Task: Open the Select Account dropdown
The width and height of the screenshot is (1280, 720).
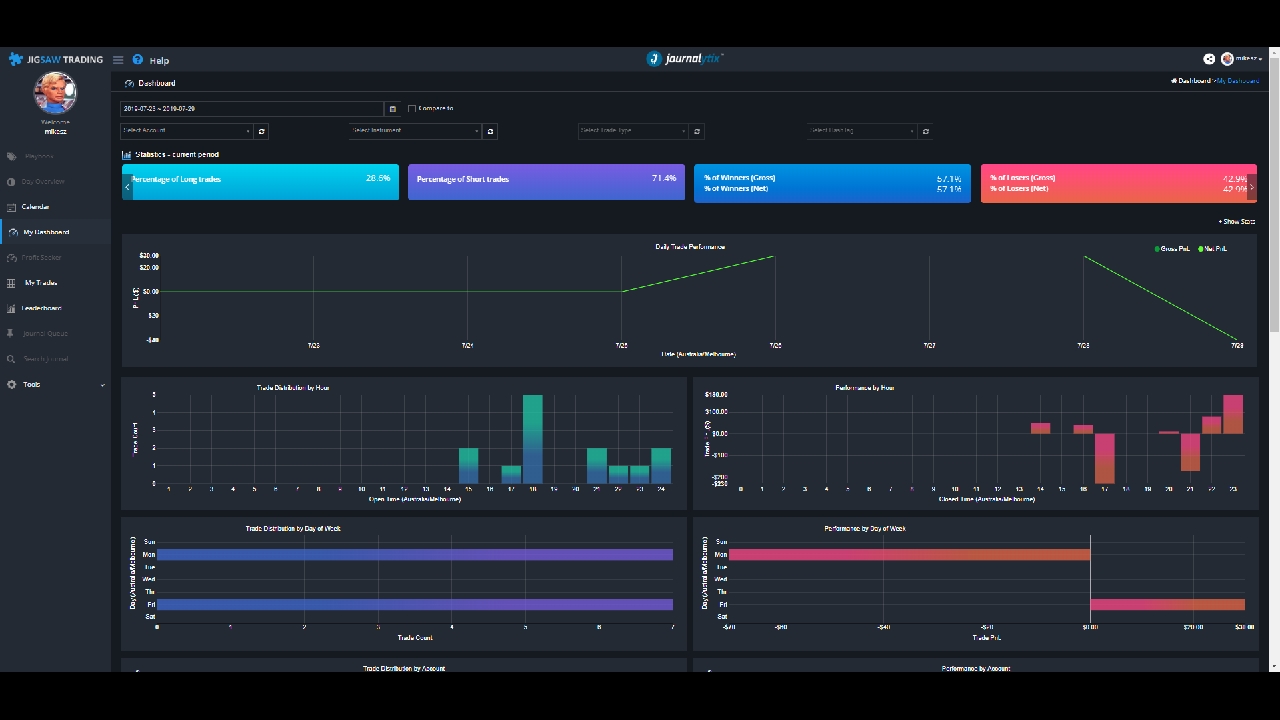Action: tap(187, 131)
